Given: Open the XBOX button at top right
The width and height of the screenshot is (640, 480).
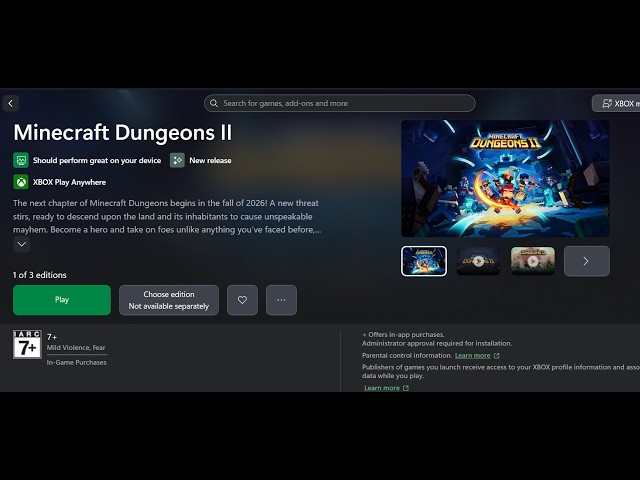Looking at the screenshot, I should point(616,103).
